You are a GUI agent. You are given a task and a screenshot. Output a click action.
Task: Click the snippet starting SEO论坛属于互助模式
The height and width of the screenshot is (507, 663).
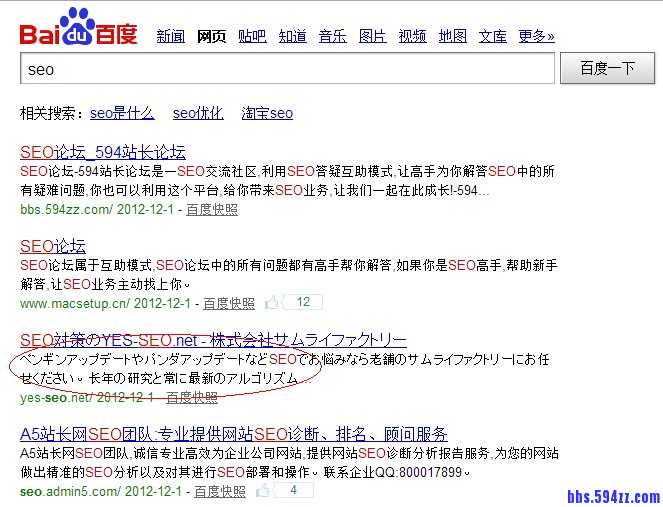point(289,275)
